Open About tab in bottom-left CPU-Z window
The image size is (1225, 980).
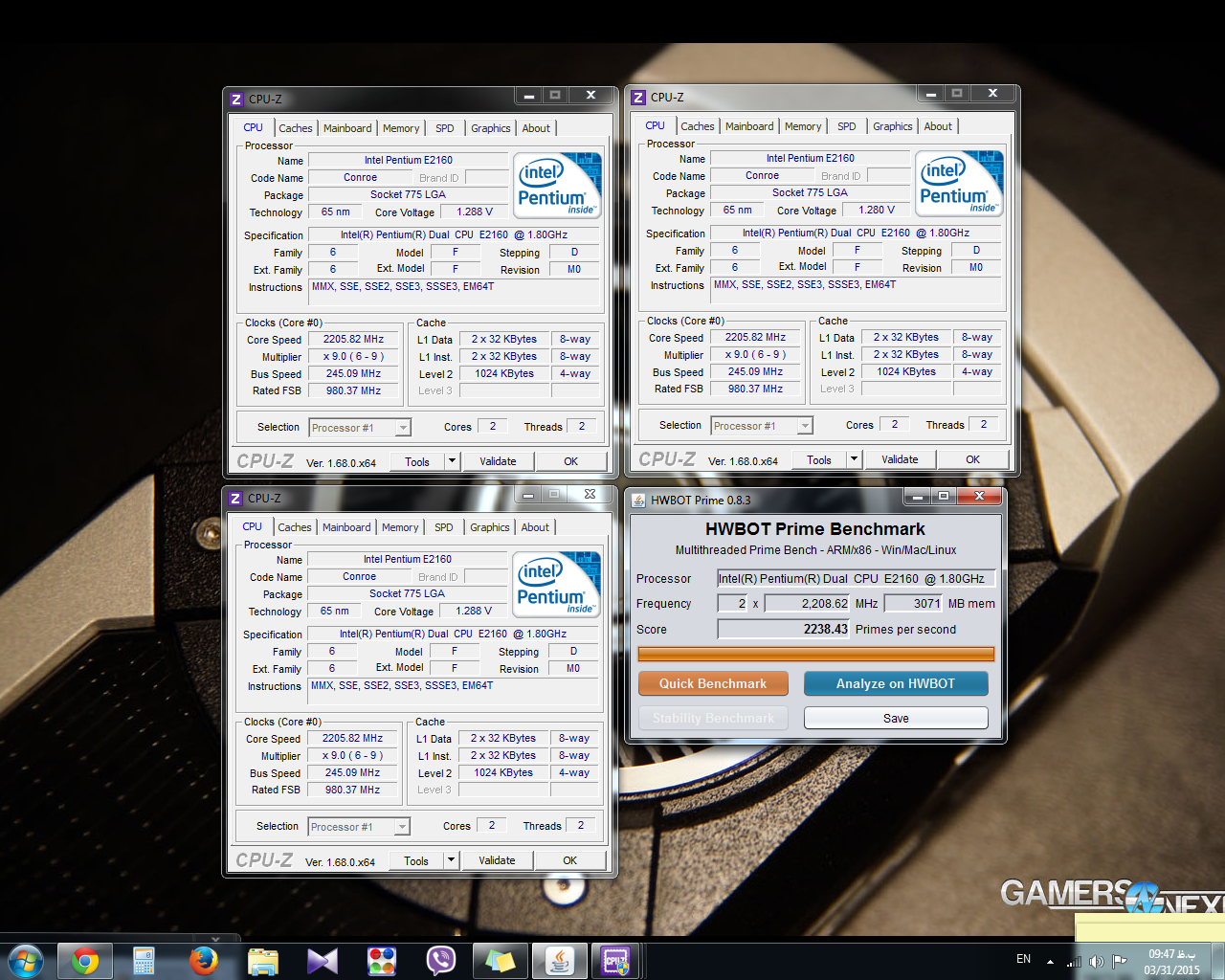pos(535,527)
